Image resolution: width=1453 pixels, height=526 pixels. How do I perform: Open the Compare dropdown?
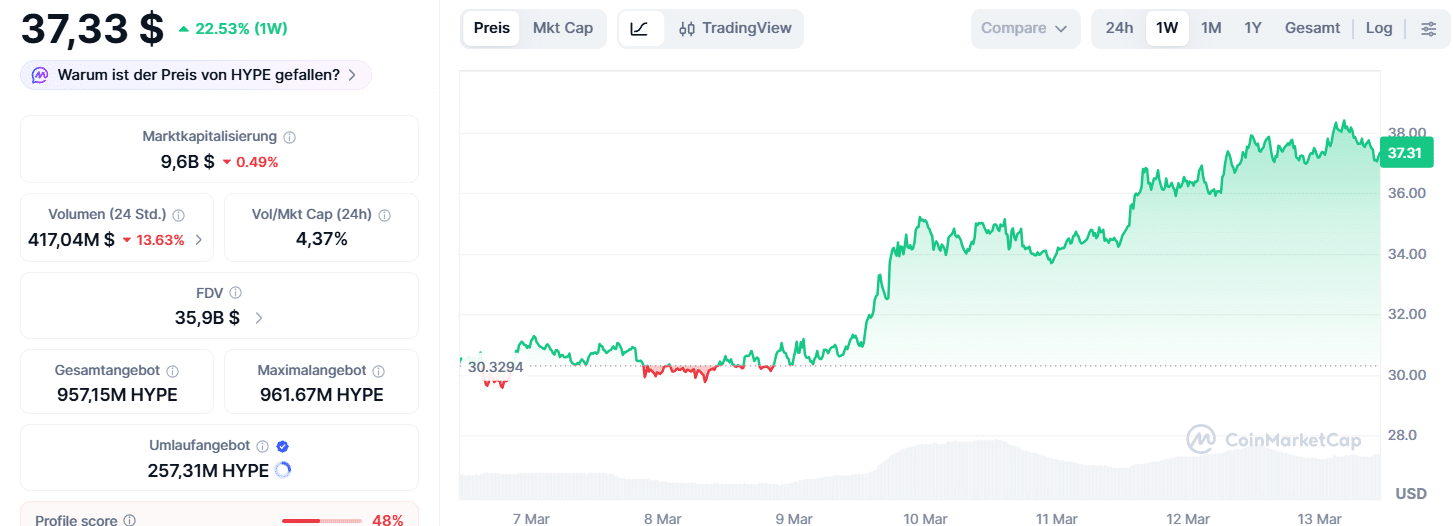[1025, 28]
